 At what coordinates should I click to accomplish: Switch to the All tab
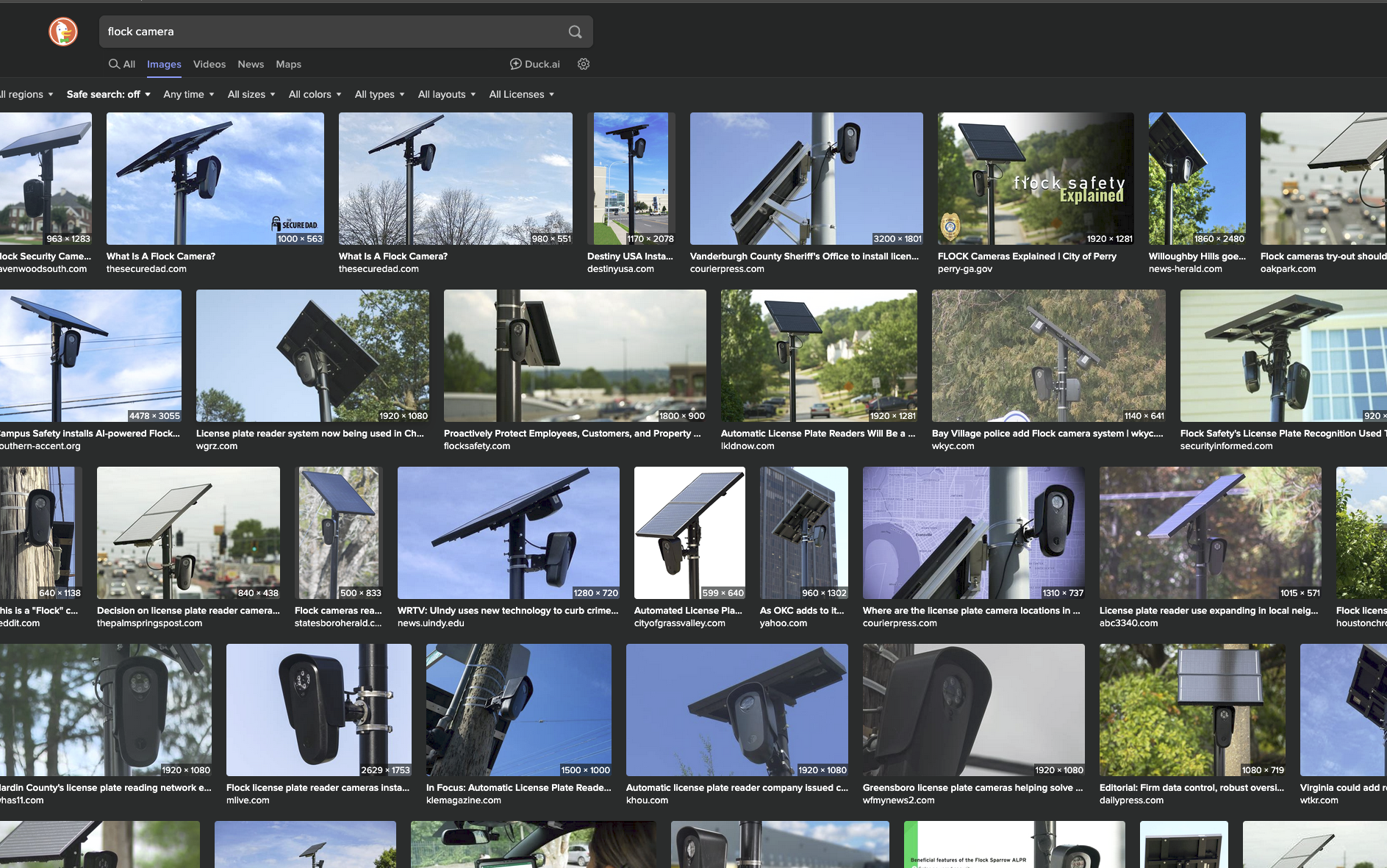tap(122, 64)
